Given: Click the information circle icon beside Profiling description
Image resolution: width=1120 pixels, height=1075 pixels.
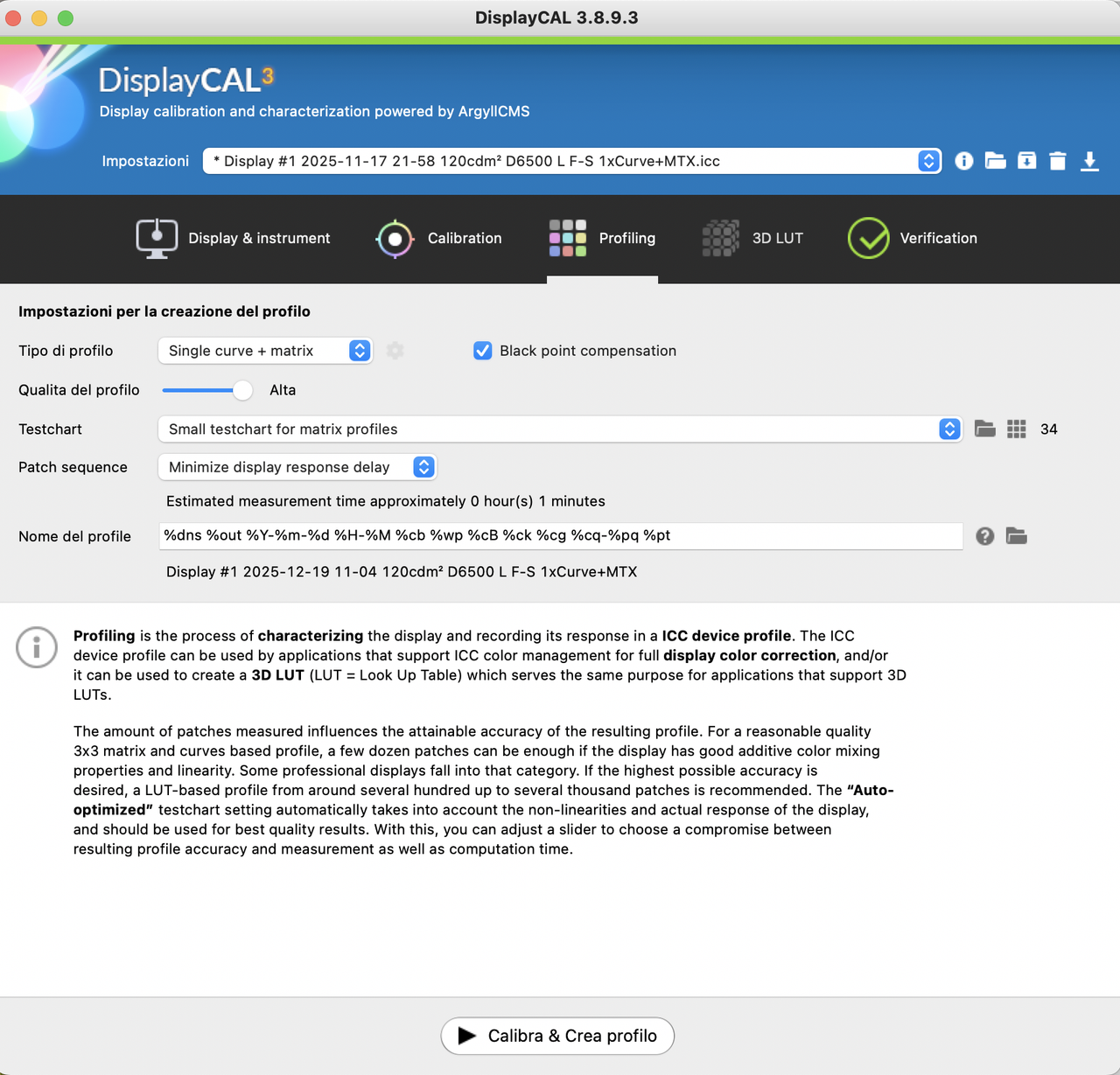Looking at the screenshot, I should tap(37, 647).
